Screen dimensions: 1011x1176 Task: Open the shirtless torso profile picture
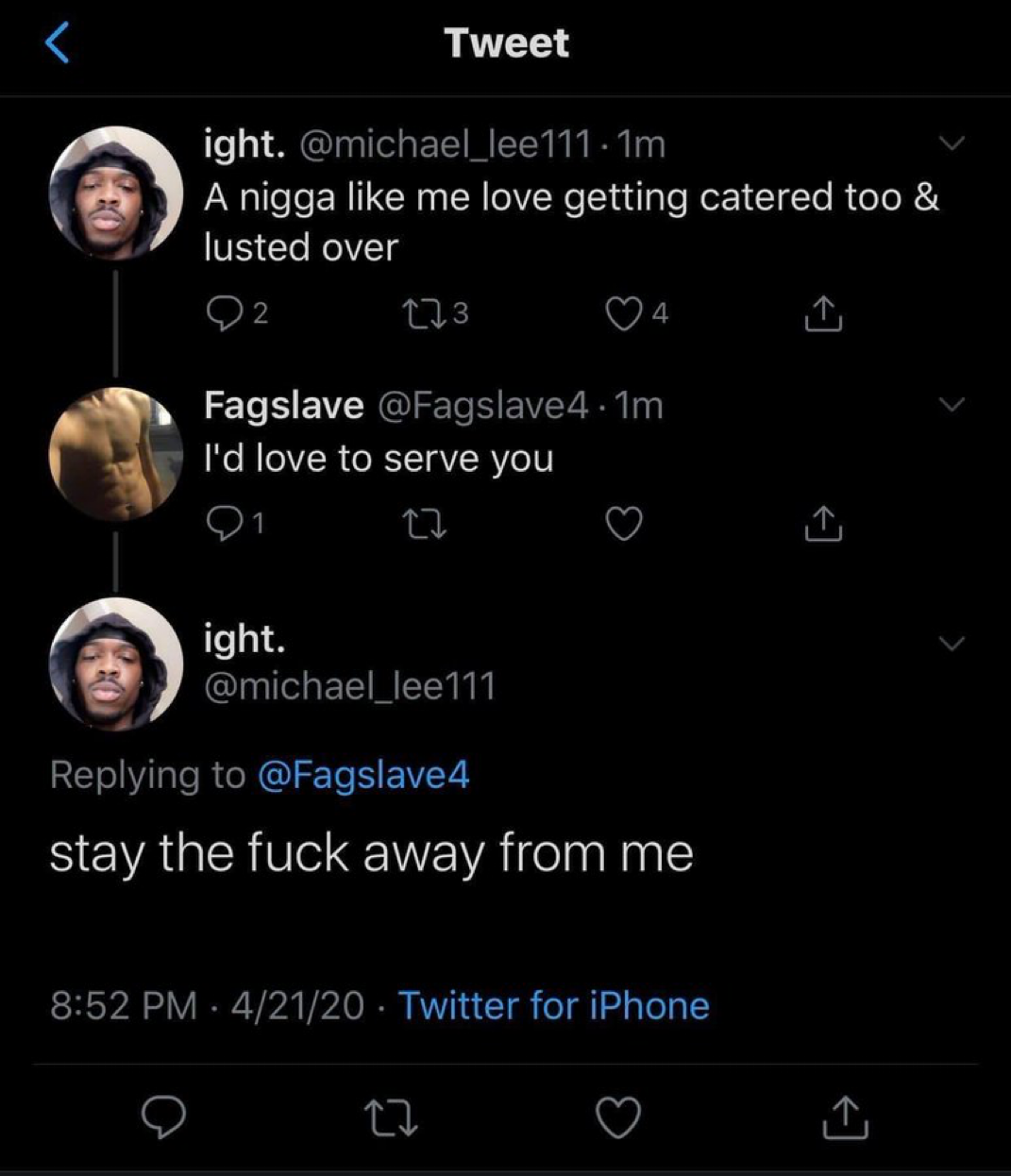tap(115, 454)
